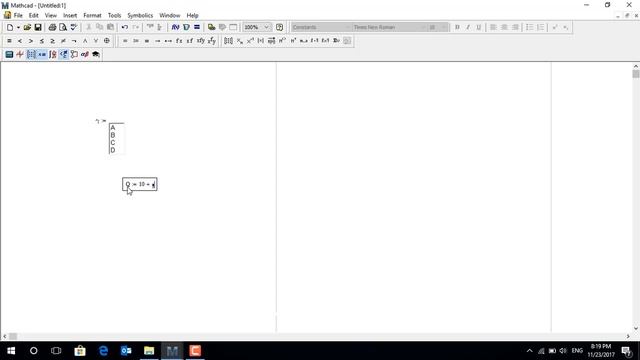Open the Greek symbol toolbar

(85, 54)
